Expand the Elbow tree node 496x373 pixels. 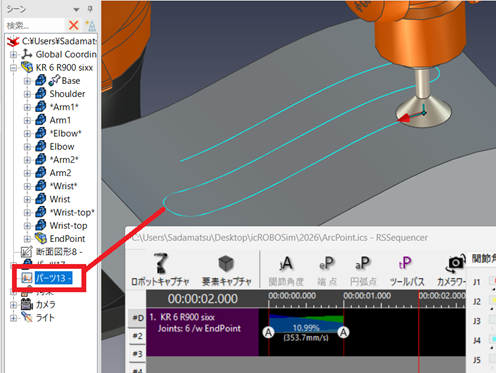[27, 147]
